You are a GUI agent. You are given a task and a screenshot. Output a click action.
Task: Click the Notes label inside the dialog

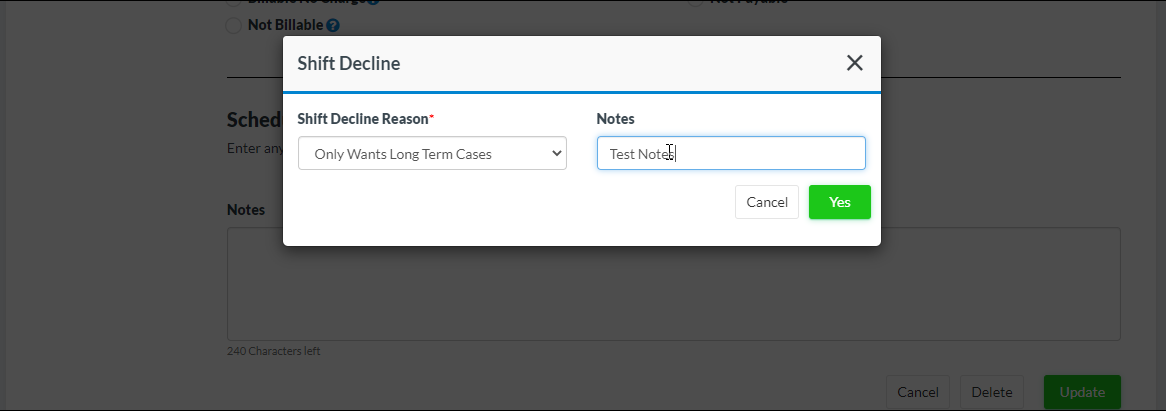[615, 119]
